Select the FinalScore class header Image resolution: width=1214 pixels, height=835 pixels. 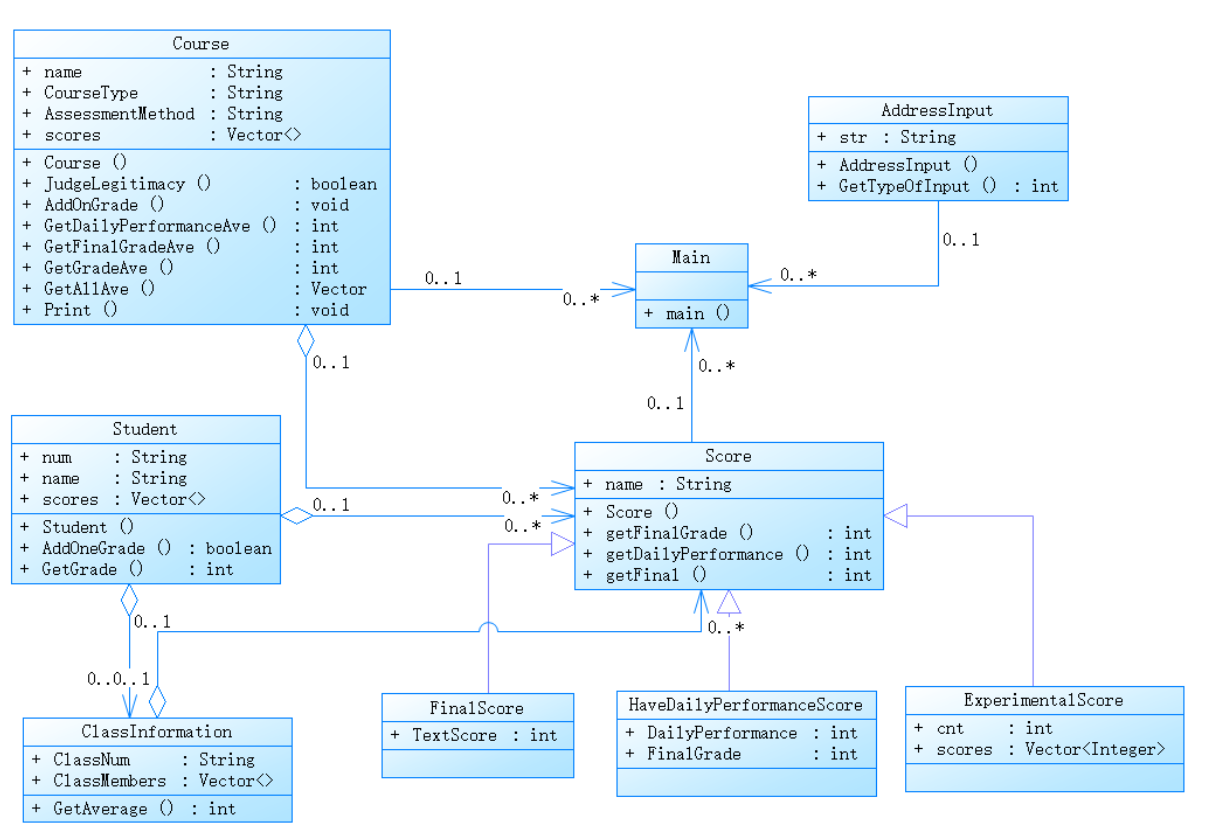pos(477,708)
